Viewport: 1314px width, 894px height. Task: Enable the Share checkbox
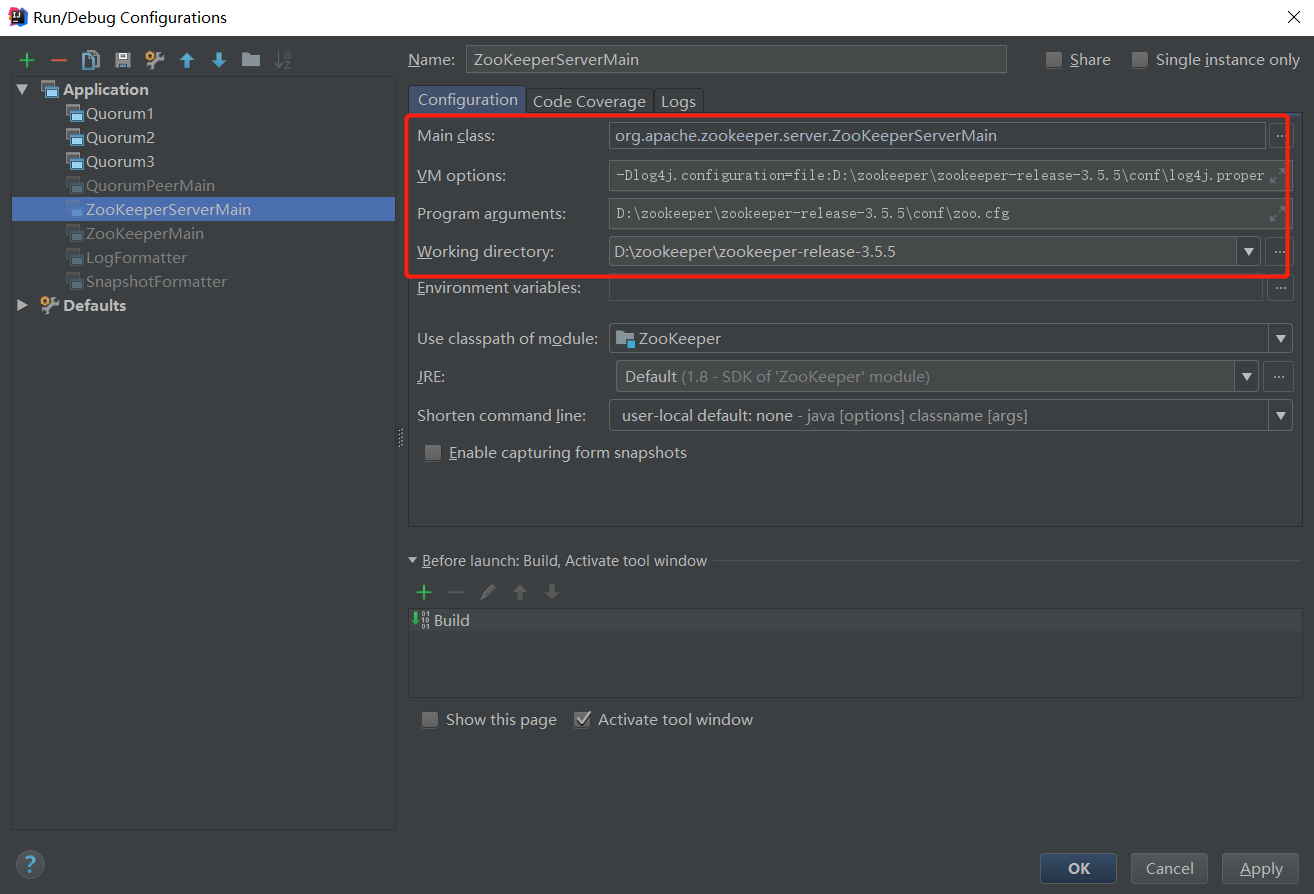pyautogui.click(x=1054, y=60)
